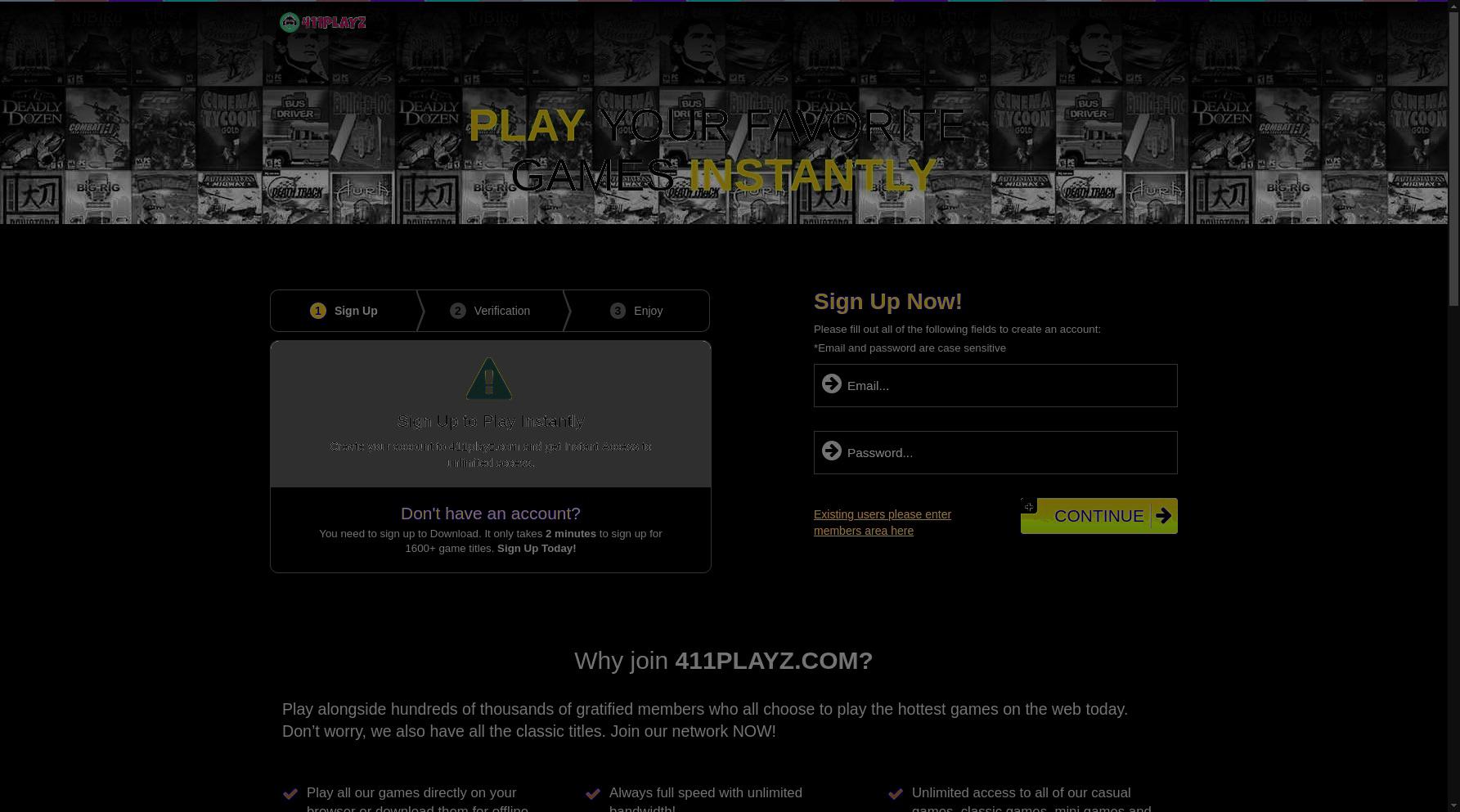Click checkmark beside 'Unlimited access' text
Image resolution: width=1460 pixels, height=812 pixels.
pos(896,793)
